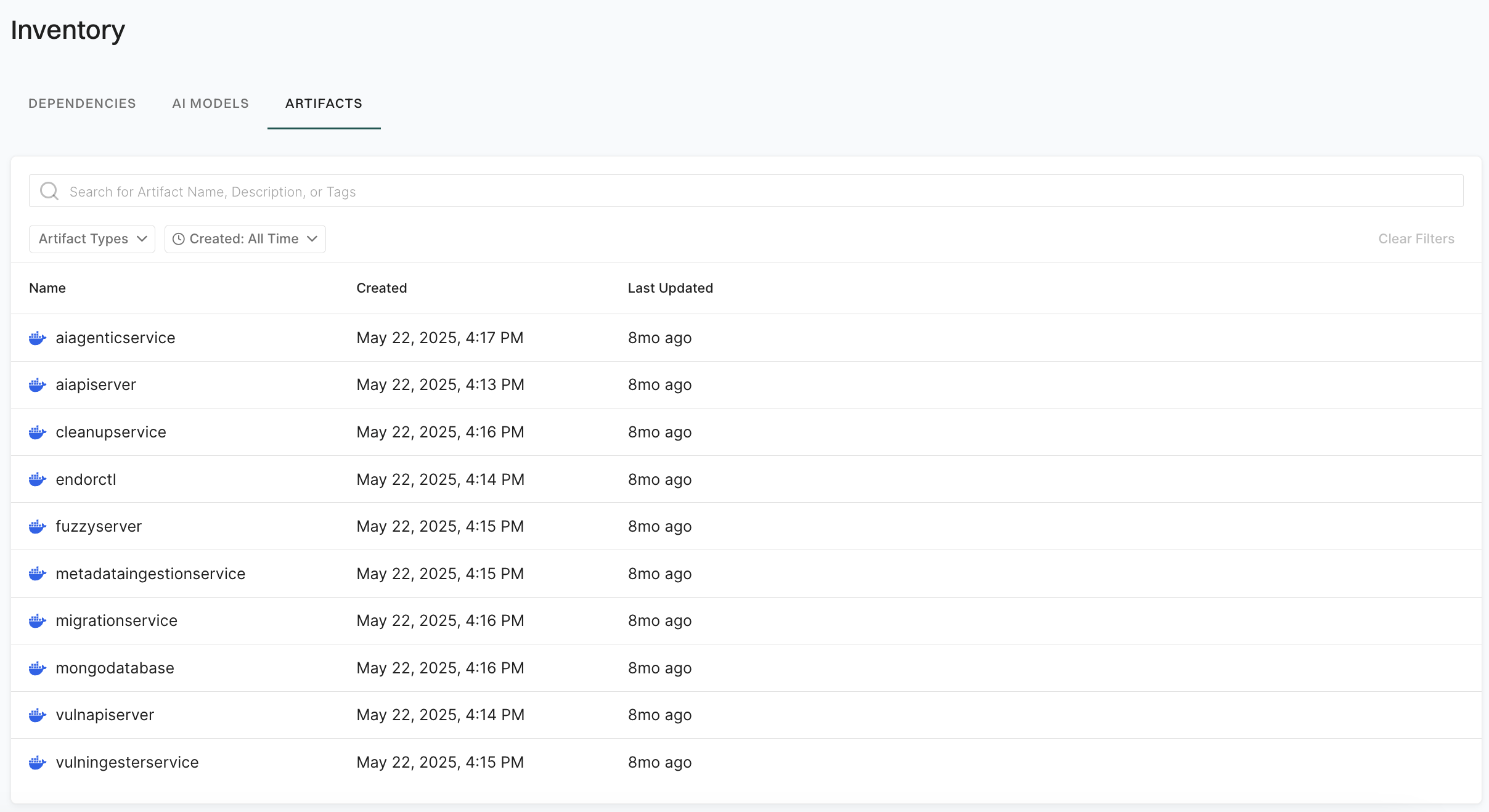Expand the Created: All Time filter
The image size is (1489, 812).
(x=245, y=239)
